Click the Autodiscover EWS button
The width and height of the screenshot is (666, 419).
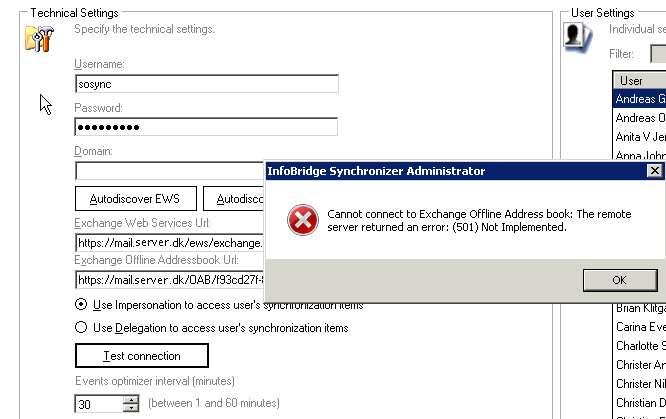point(135,198)
